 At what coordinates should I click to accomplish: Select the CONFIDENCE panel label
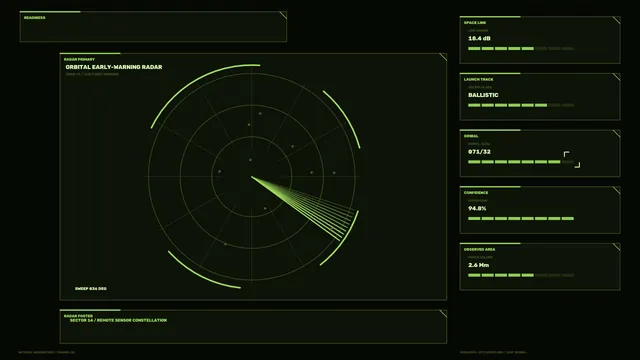click(476, 193)
